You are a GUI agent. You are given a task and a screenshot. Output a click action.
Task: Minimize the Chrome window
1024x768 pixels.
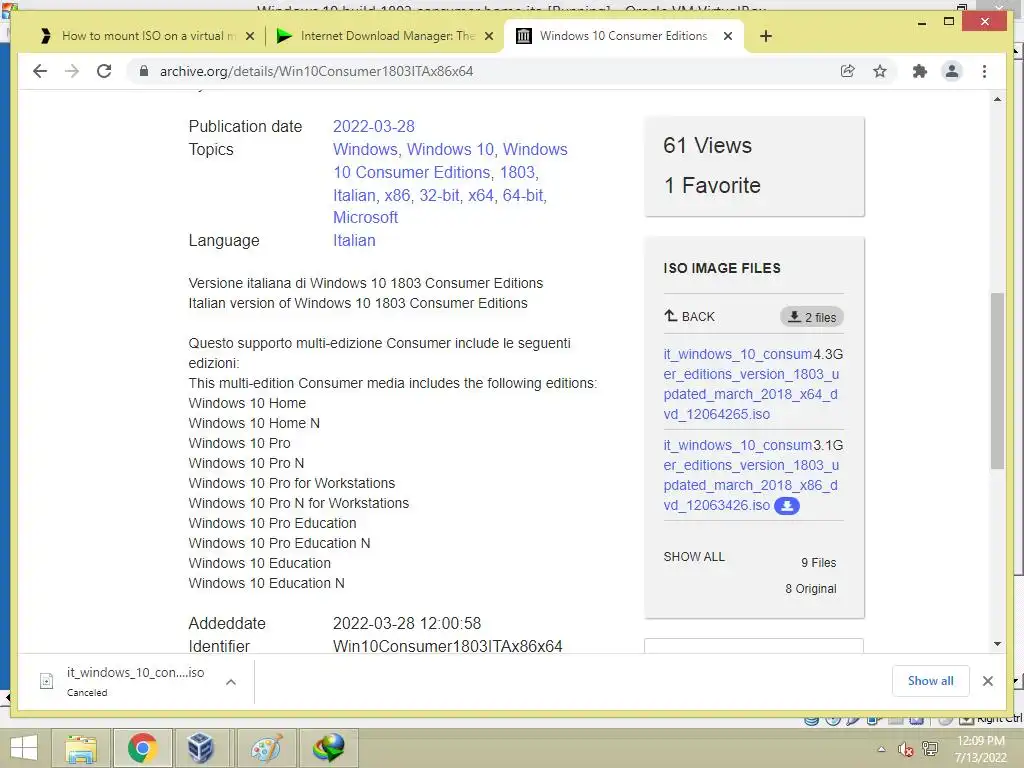click(921, 22)
